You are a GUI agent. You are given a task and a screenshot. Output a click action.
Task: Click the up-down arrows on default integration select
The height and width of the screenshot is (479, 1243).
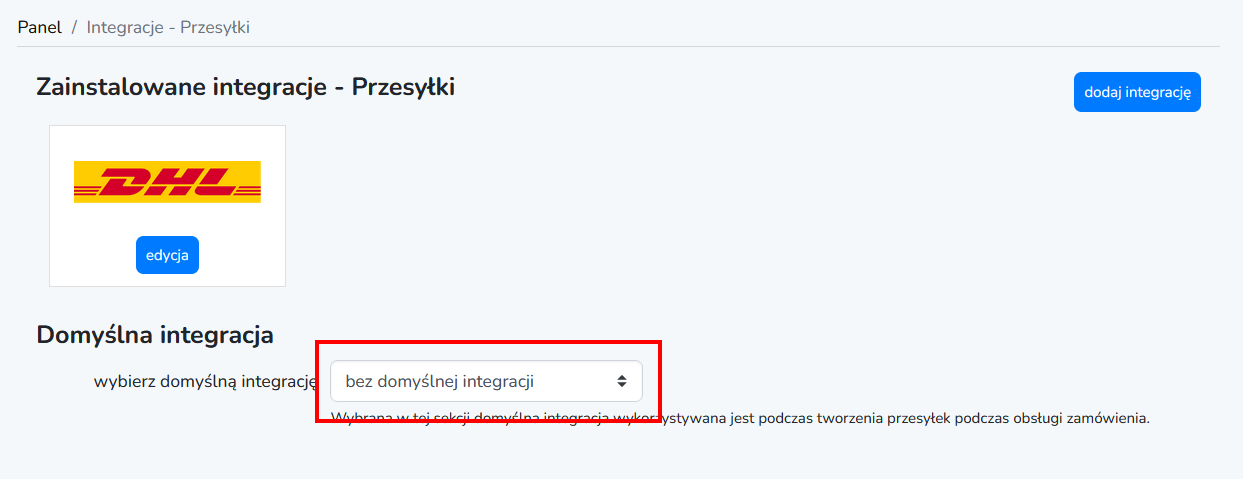621,381
